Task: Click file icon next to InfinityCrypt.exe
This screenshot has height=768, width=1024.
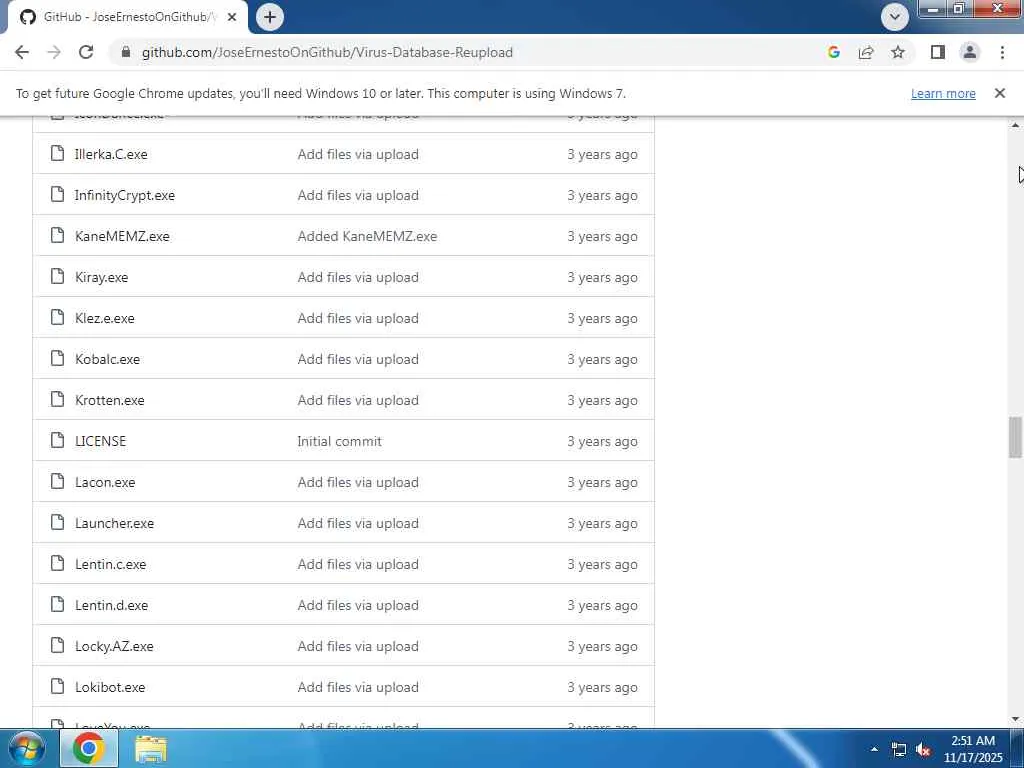Action: click(57, 195)
